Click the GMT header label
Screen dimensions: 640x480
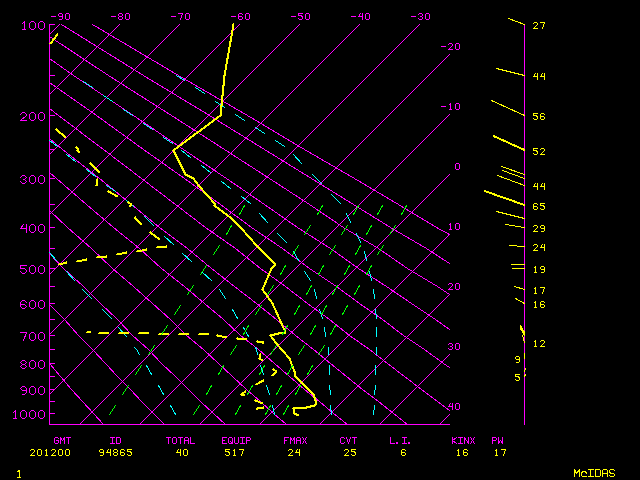pyautogui.click(x=62, y=440)
